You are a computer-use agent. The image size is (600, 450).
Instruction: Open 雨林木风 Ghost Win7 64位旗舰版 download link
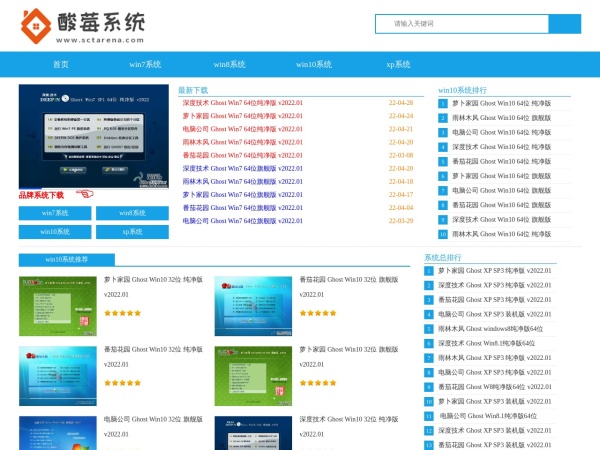[x=243, y=181]
